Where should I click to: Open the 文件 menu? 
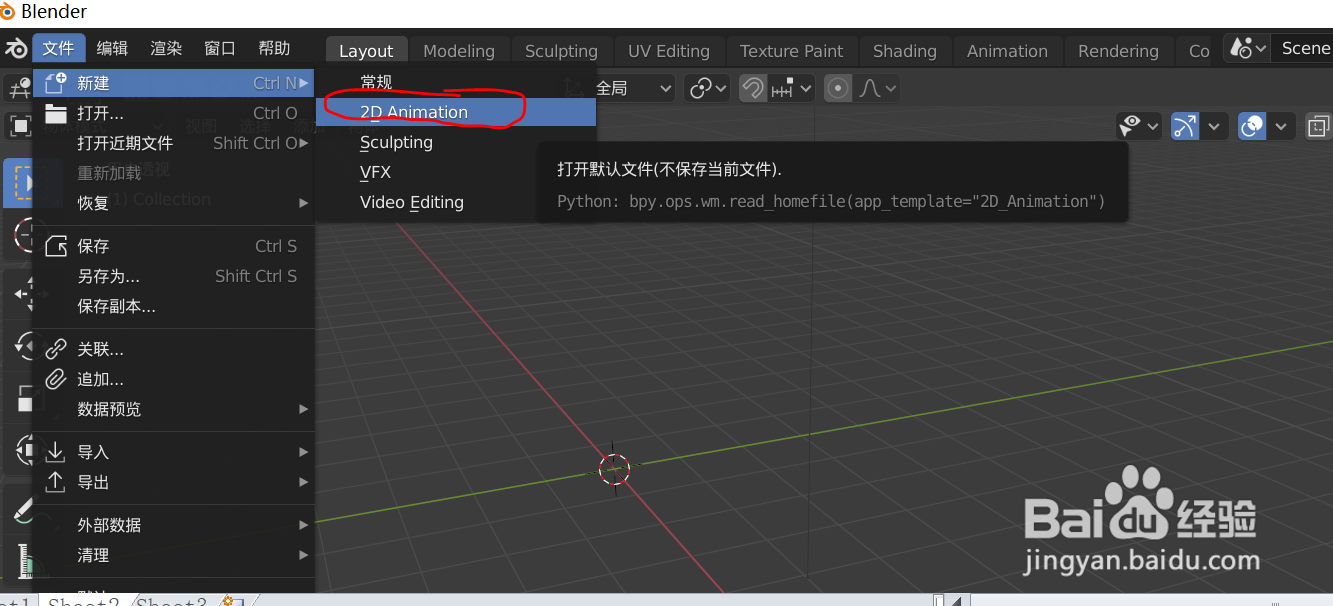pos(59,48)
